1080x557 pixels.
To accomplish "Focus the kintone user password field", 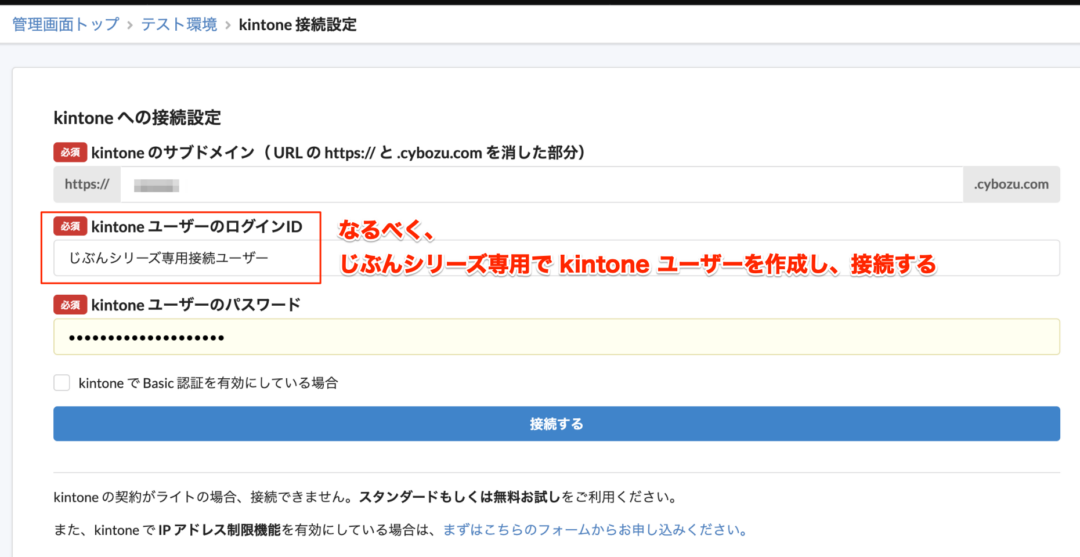I will pyautogui.click(x=556, y=337).
